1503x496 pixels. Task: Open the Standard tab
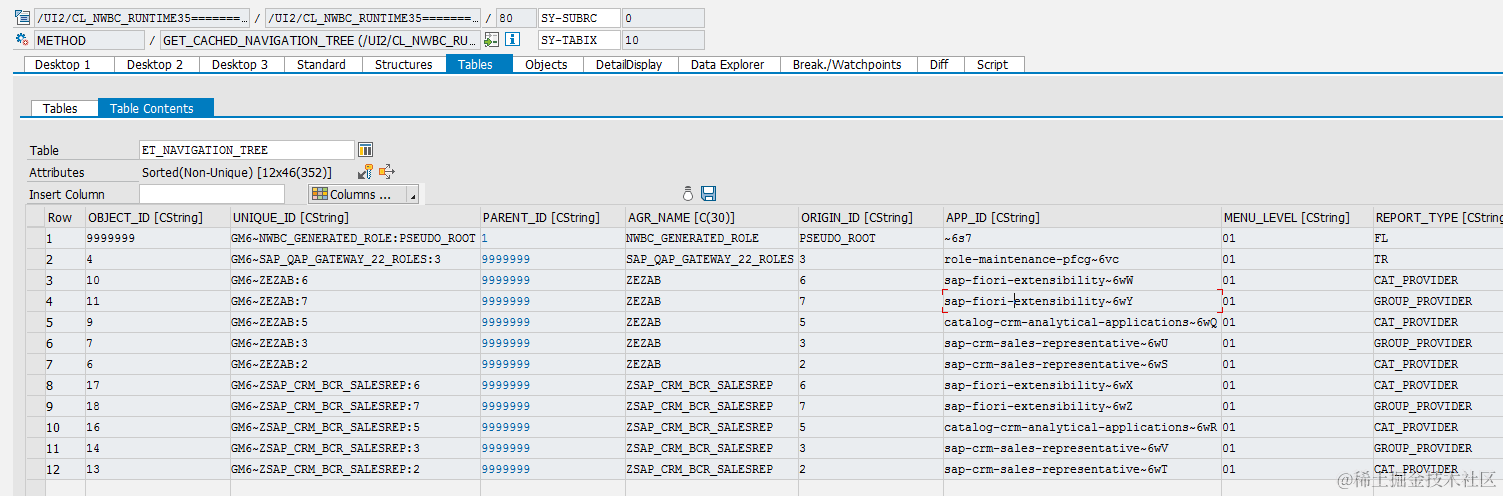[x=321, y=64]
